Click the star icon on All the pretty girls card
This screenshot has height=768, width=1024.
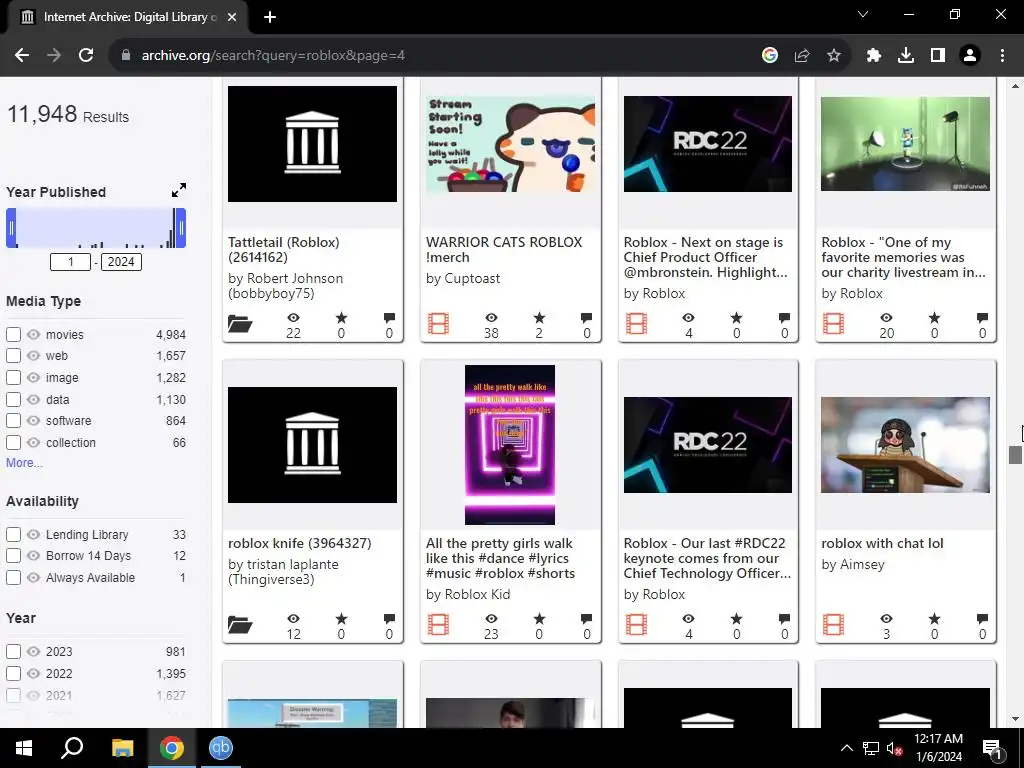click(539, 619)
